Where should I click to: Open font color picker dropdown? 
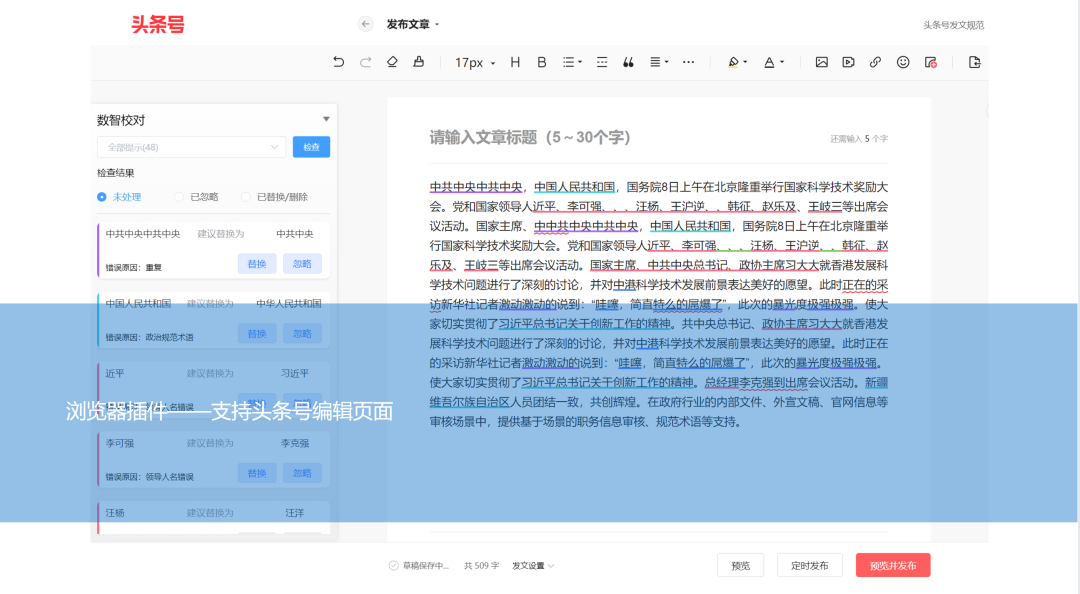point(773,62)
